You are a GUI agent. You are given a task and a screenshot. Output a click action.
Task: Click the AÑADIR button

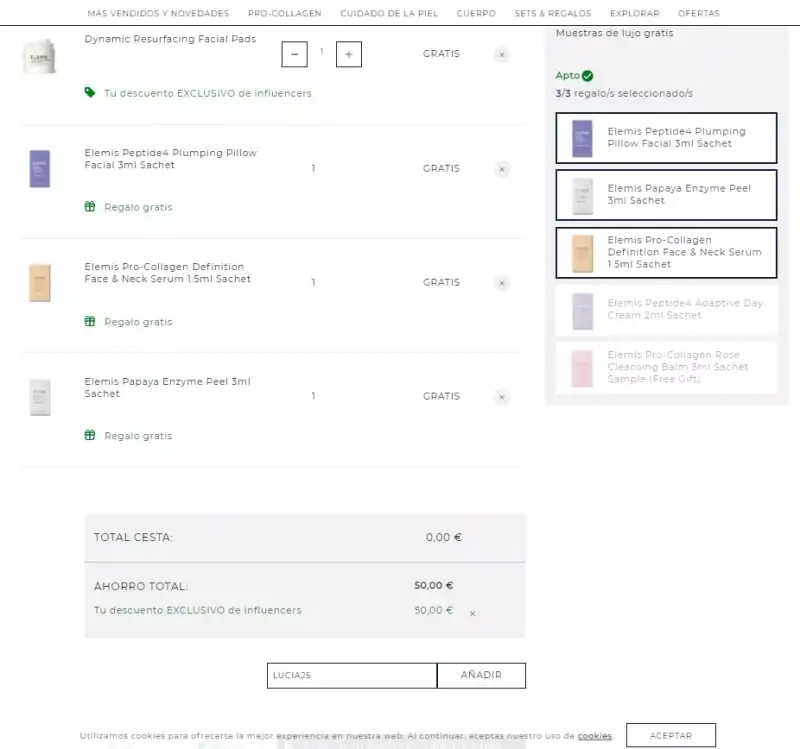(481, 676)
